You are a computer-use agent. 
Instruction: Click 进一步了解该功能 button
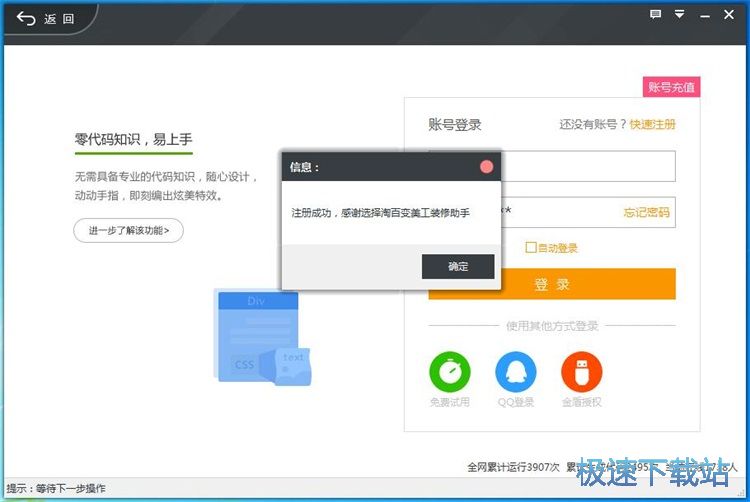point(128,230)
